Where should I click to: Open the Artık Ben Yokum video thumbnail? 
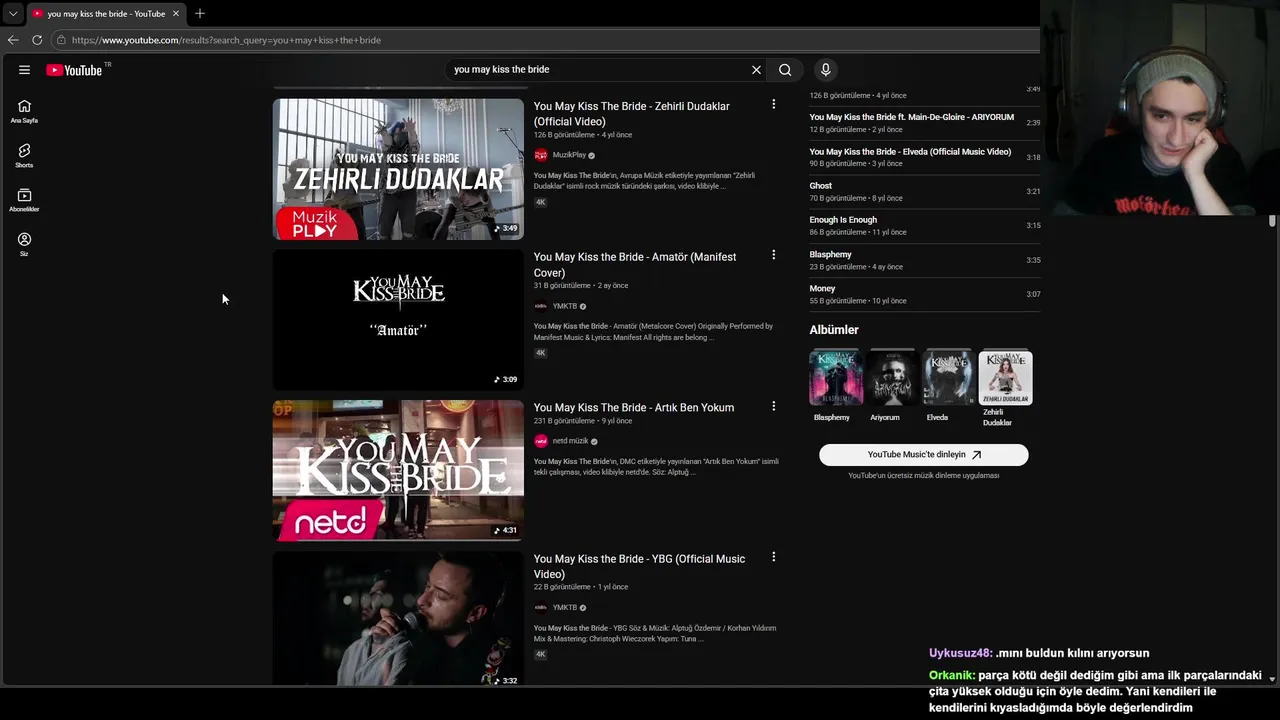(x=398, y=470)
